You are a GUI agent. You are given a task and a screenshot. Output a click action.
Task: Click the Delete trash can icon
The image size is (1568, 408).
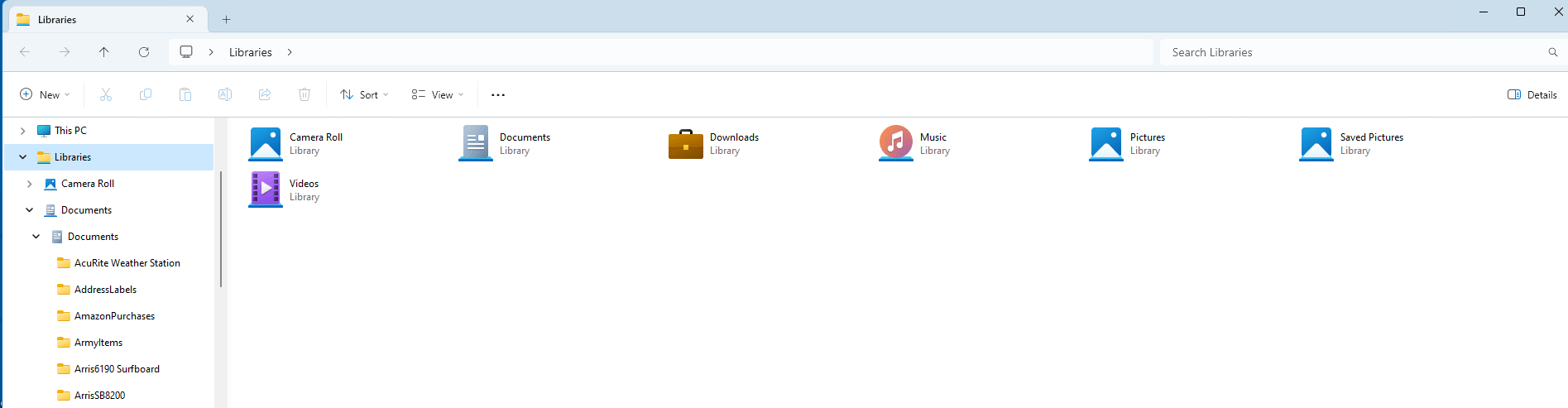tap(304, 95)
